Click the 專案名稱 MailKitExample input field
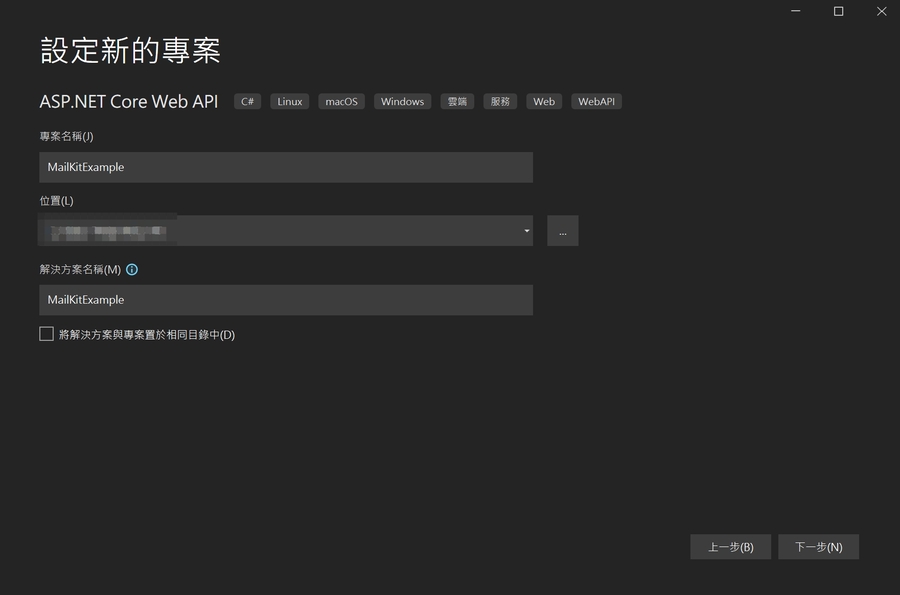 286,166
